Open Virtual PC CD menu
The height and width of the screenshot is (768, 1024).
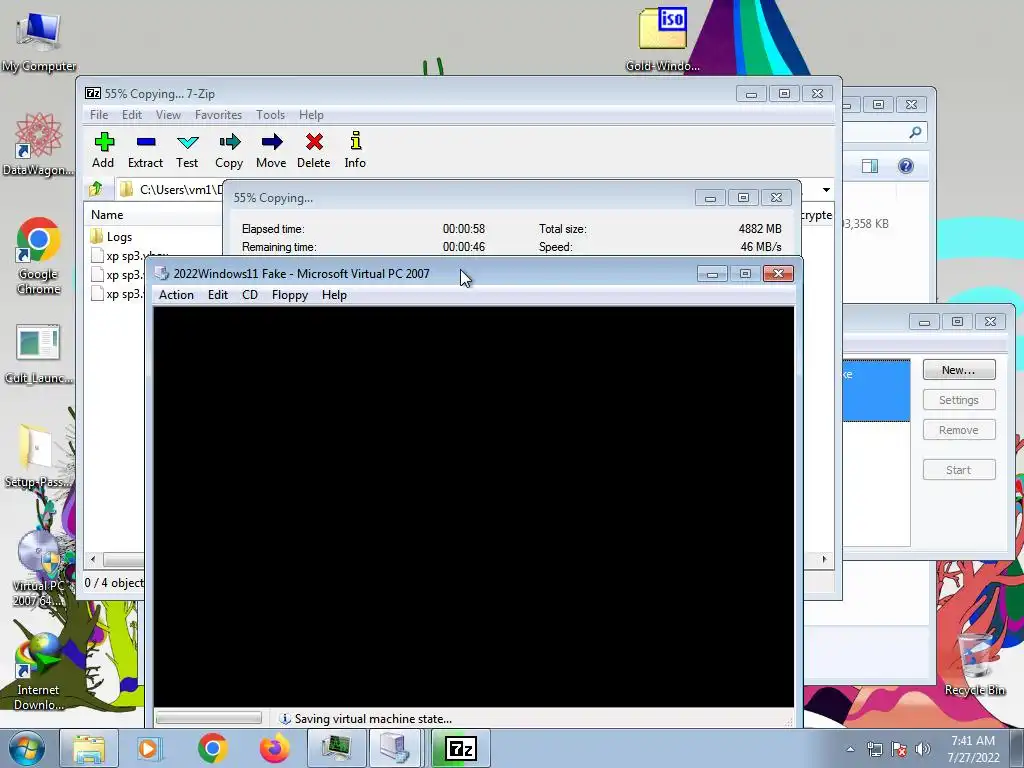tap(249, 295)
